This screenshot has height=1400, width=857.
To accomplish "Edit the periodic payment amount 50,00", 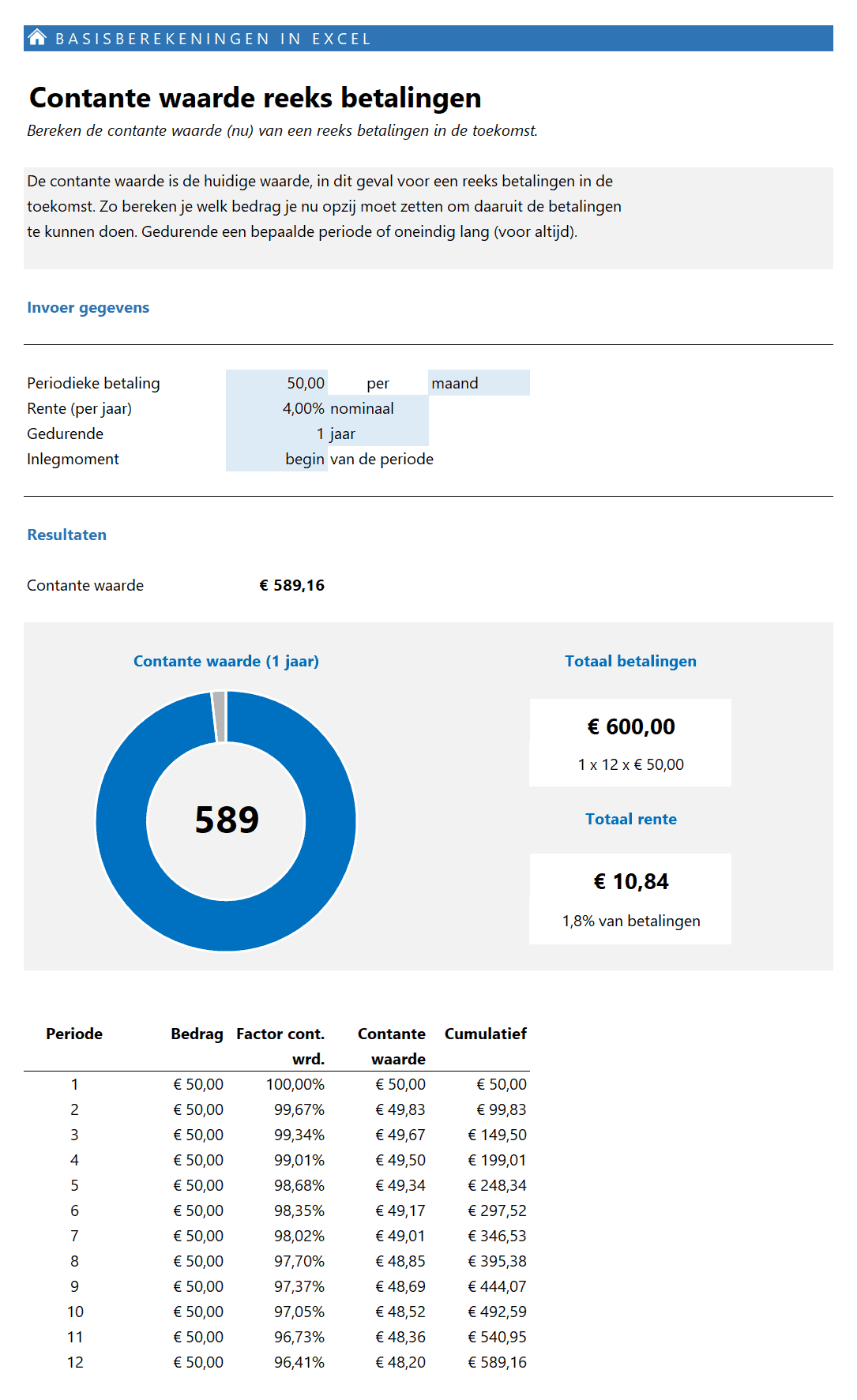I will [277, 383].
